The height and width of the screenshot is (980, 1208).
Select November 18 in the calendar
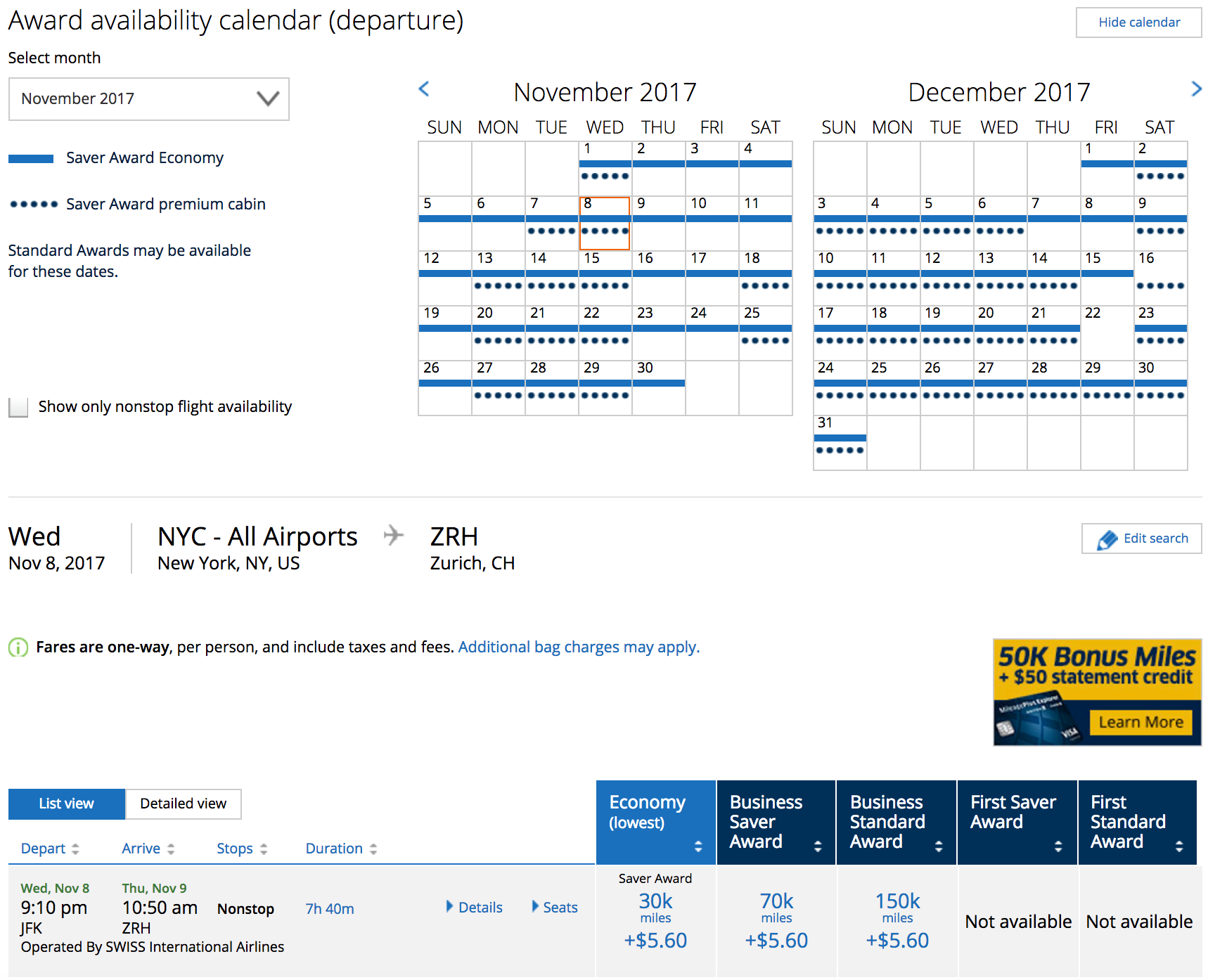765,278
